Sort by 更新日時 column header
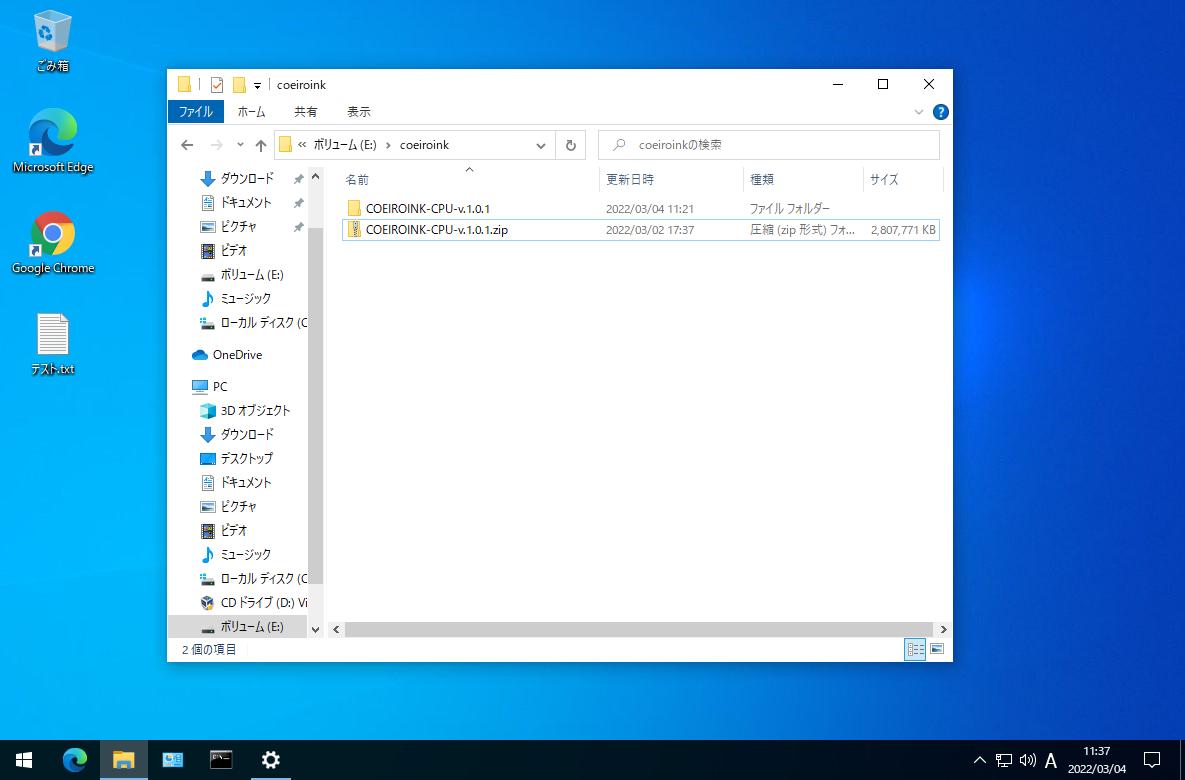This screenshot has height=780, width=1185. [x=630, y=180]
